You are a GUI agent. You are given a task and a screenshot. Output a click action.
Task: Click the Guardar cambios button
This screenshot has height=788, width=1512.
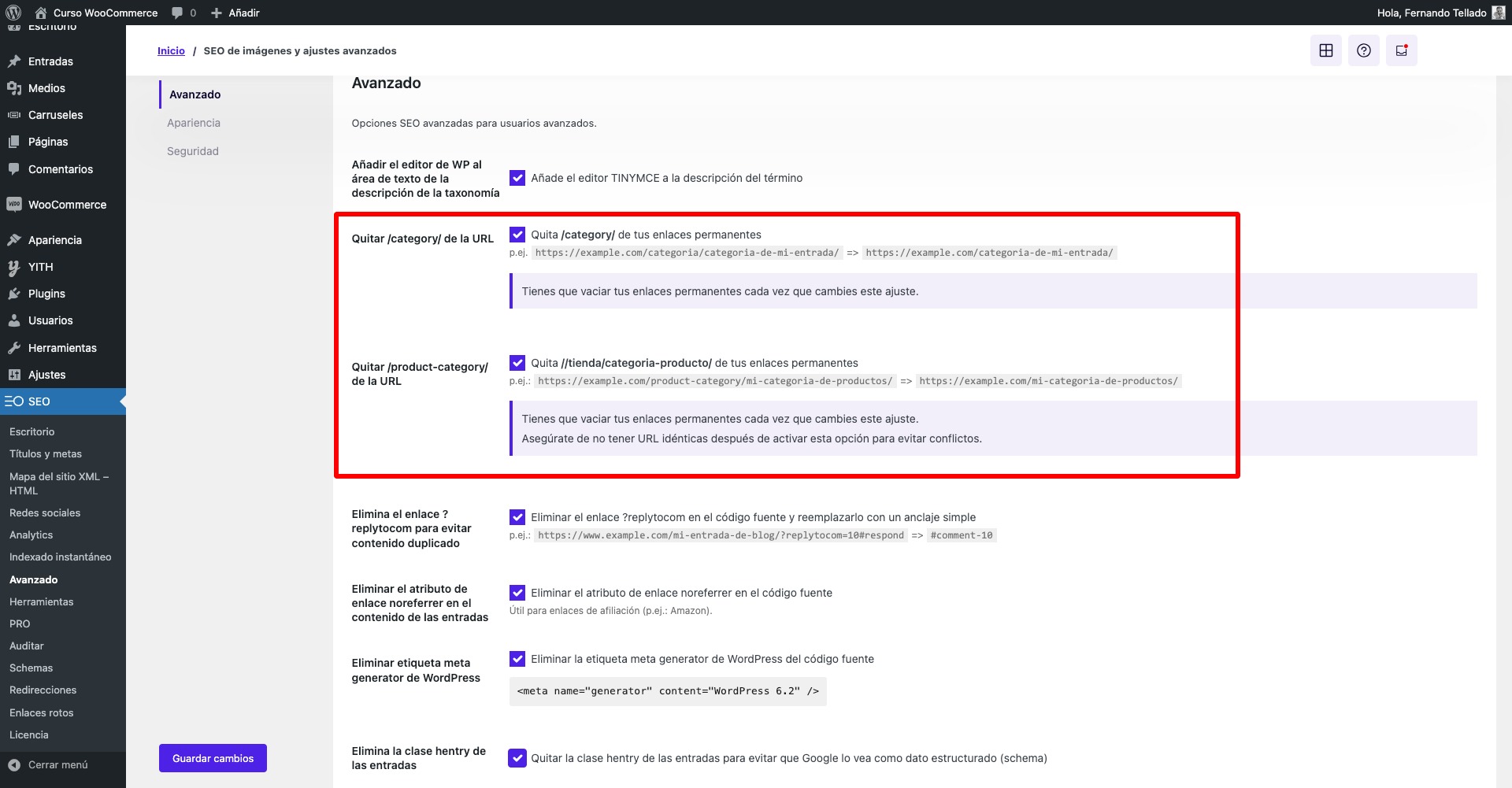pos(213,757)
